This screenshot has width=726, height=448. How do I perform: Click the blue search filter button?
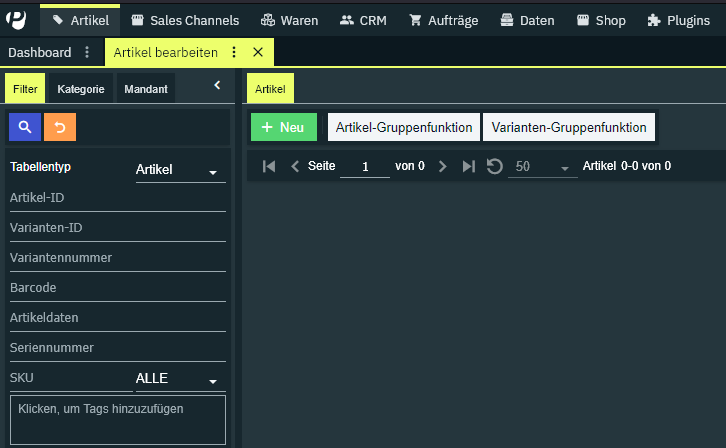(x=25, y=127)
